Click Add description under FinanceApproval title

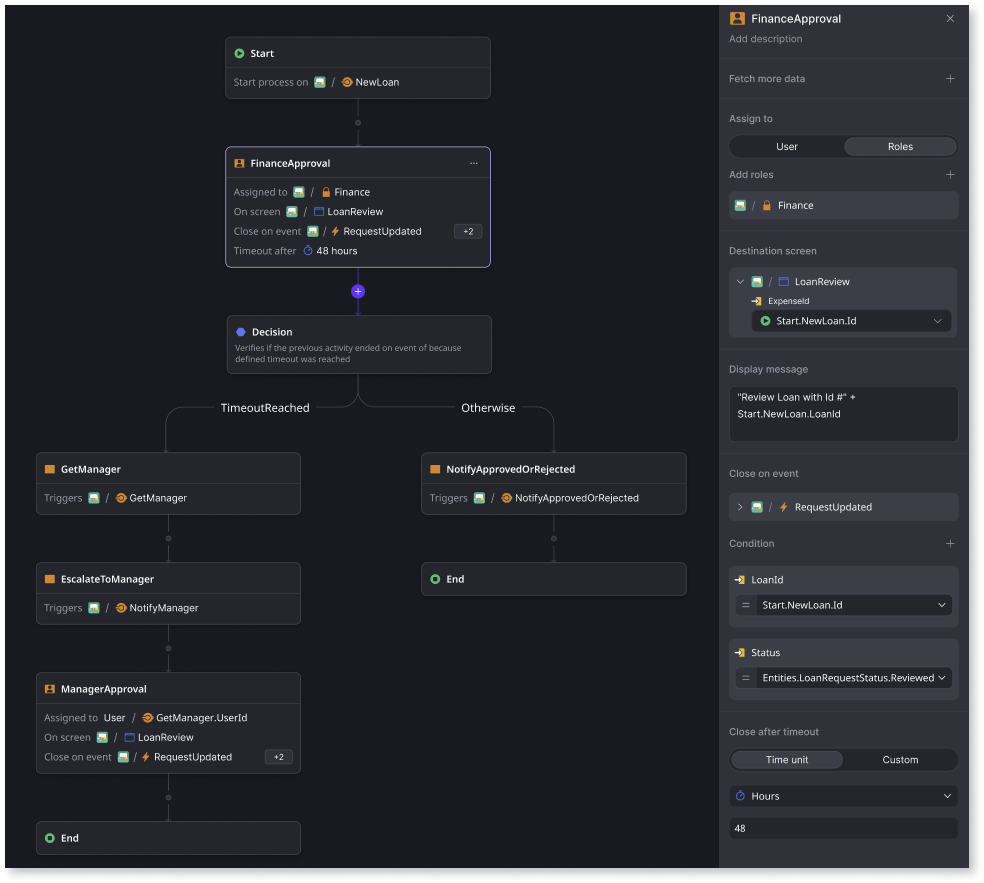click(766, 39)
